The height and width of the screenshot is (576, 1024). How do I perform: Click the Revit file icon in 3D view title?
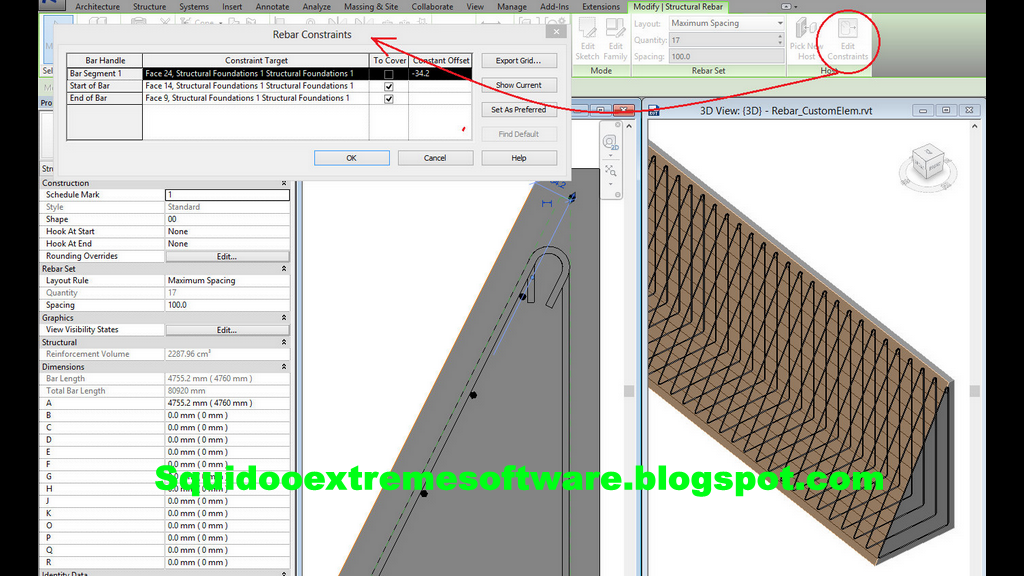coord(654,110)
